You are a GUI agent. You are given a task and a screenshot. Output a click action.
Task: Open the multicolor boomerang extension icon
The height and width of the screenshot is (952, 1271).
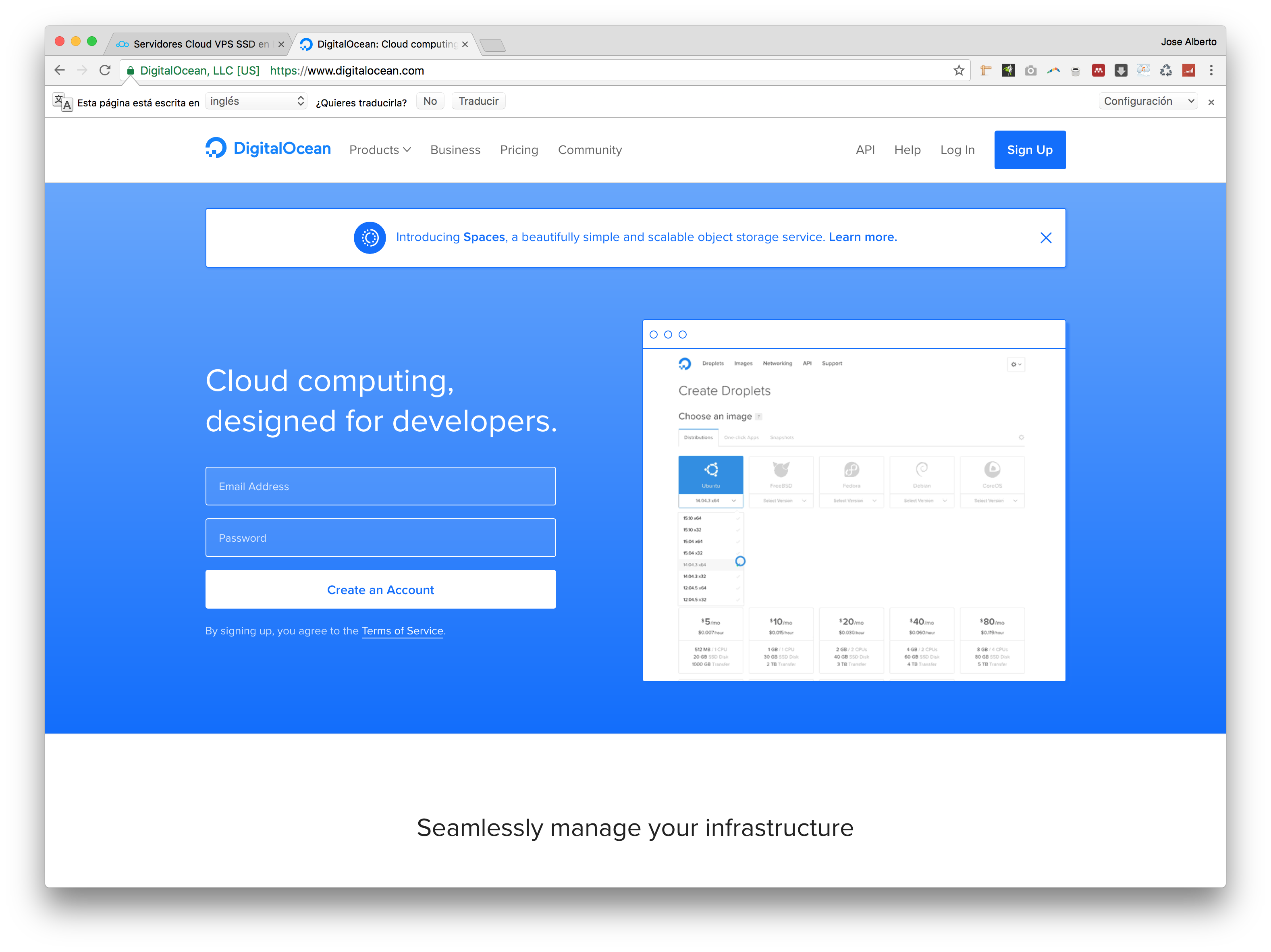point(1053,70)
